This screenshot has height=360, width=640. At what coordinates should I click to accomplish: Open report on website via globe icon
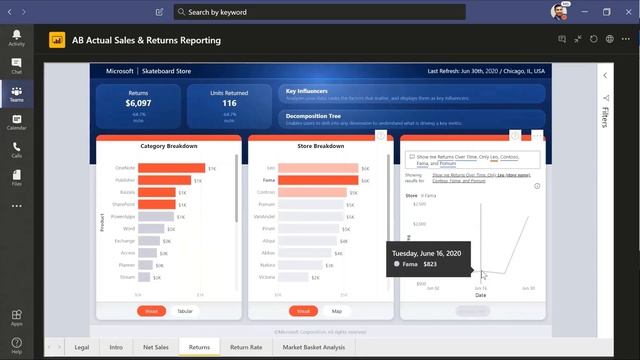click(609, 39)
